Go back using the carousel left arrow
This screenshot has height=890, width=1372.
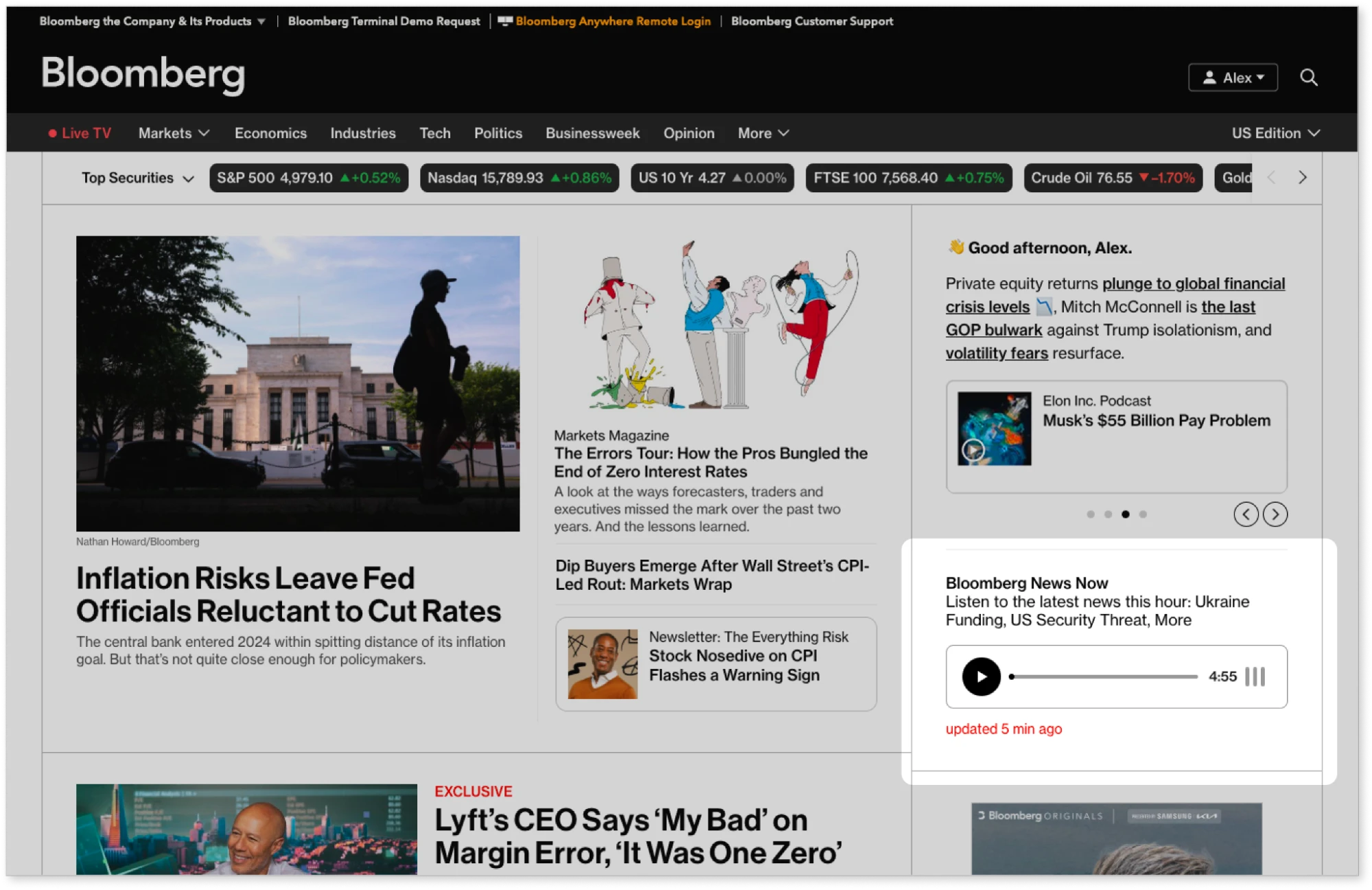pyautogui.click(x=1246, y=514)
